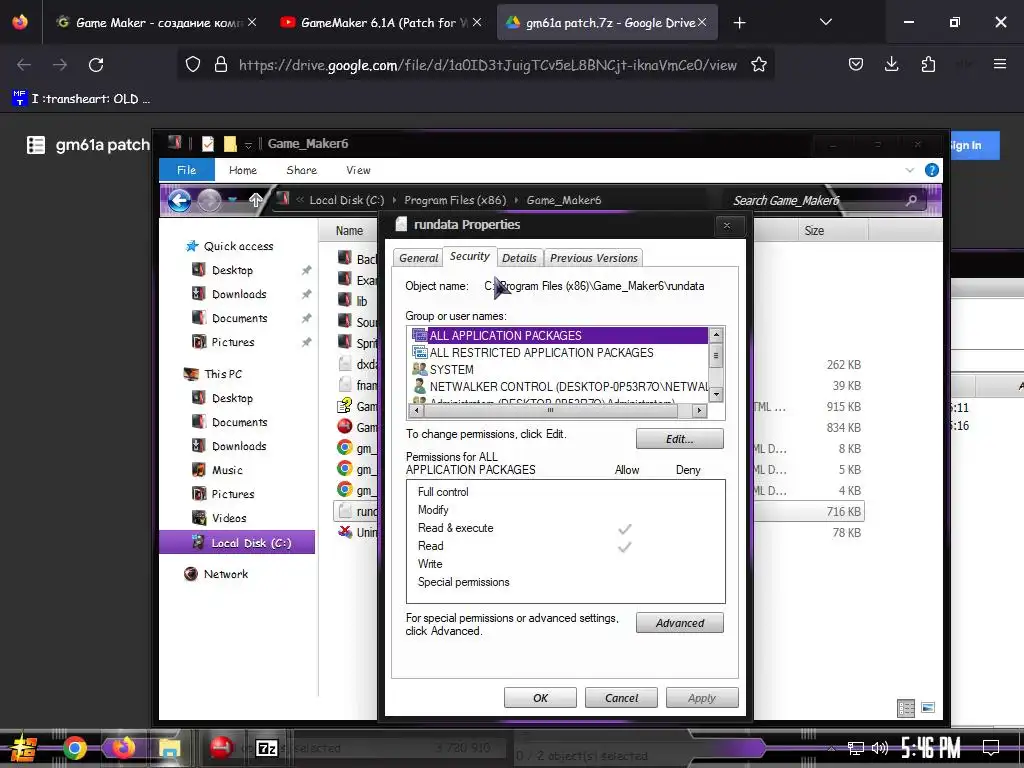Click the Explorer back arrow button
Screen dimensions: 1024x768
[180, 200]
